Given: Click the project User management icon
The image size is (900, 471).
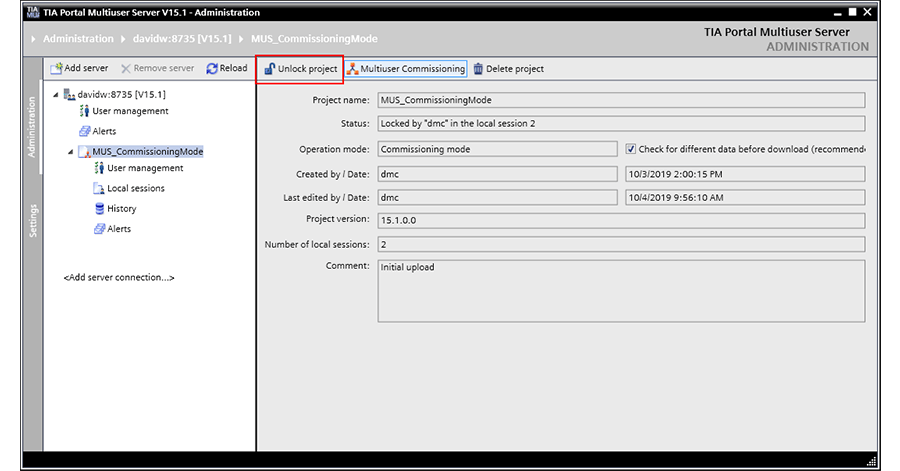Looking at the screenshot, I should [x=99, y=168].
